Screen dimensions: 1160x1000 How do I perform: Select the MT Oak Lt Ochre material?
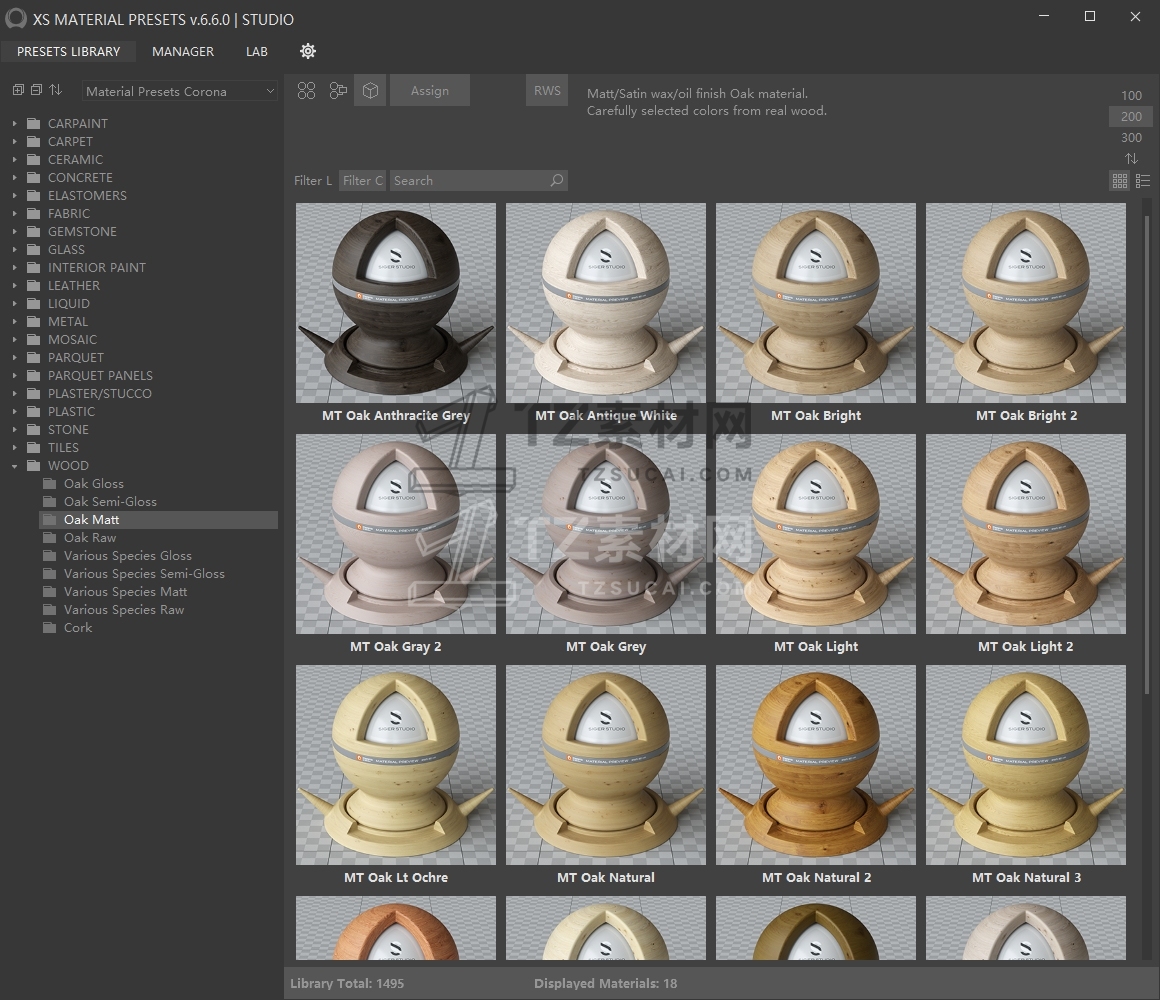click(x=396, y=765)
